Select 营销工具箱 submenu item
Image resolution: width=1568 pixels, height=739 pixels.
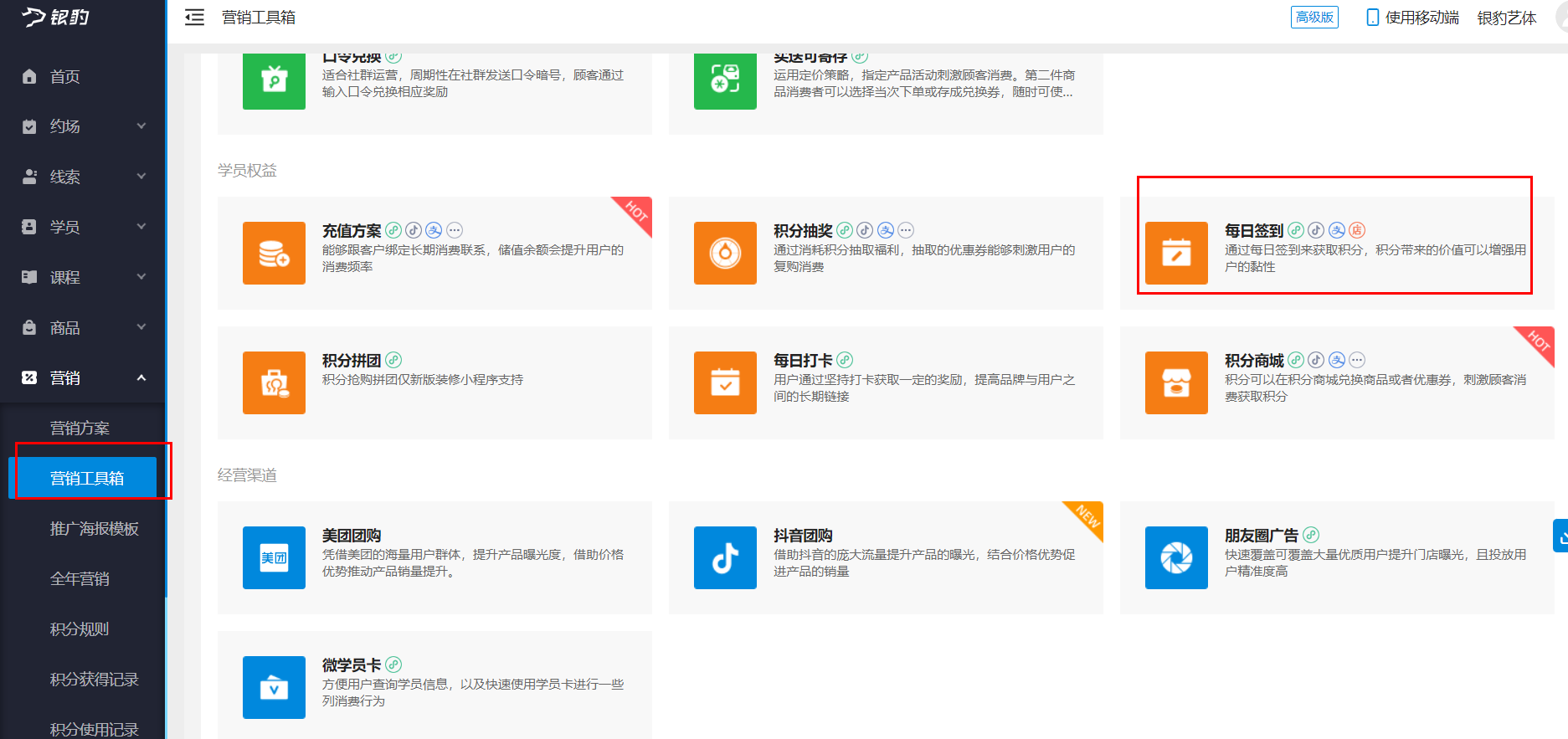click(83, 478)
